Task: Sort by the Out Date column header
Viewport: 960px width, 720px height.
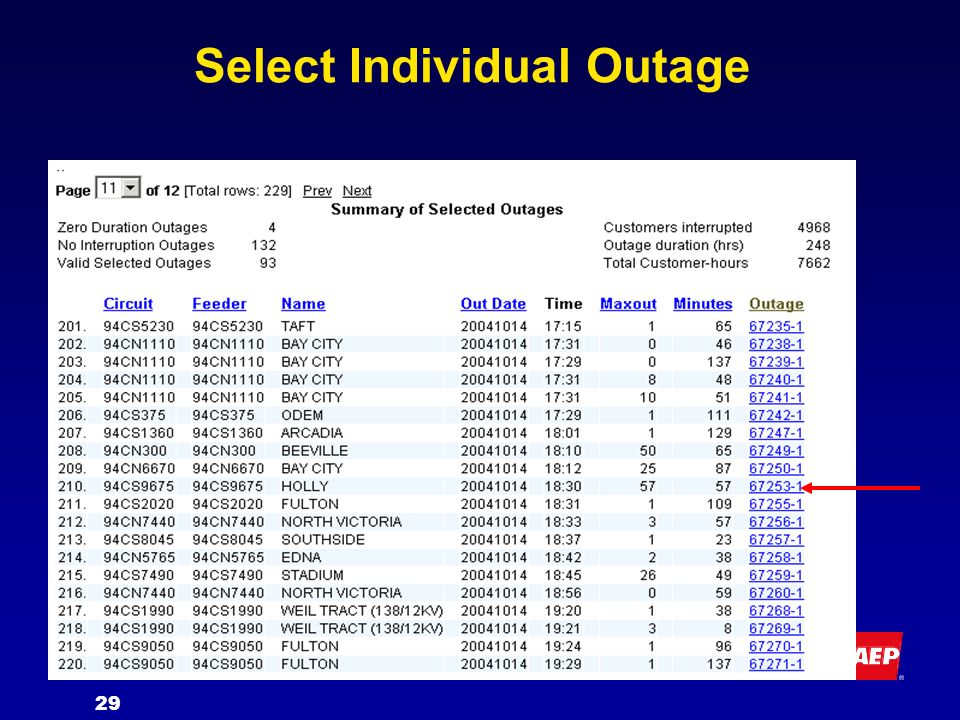Action: pos(493,304)
